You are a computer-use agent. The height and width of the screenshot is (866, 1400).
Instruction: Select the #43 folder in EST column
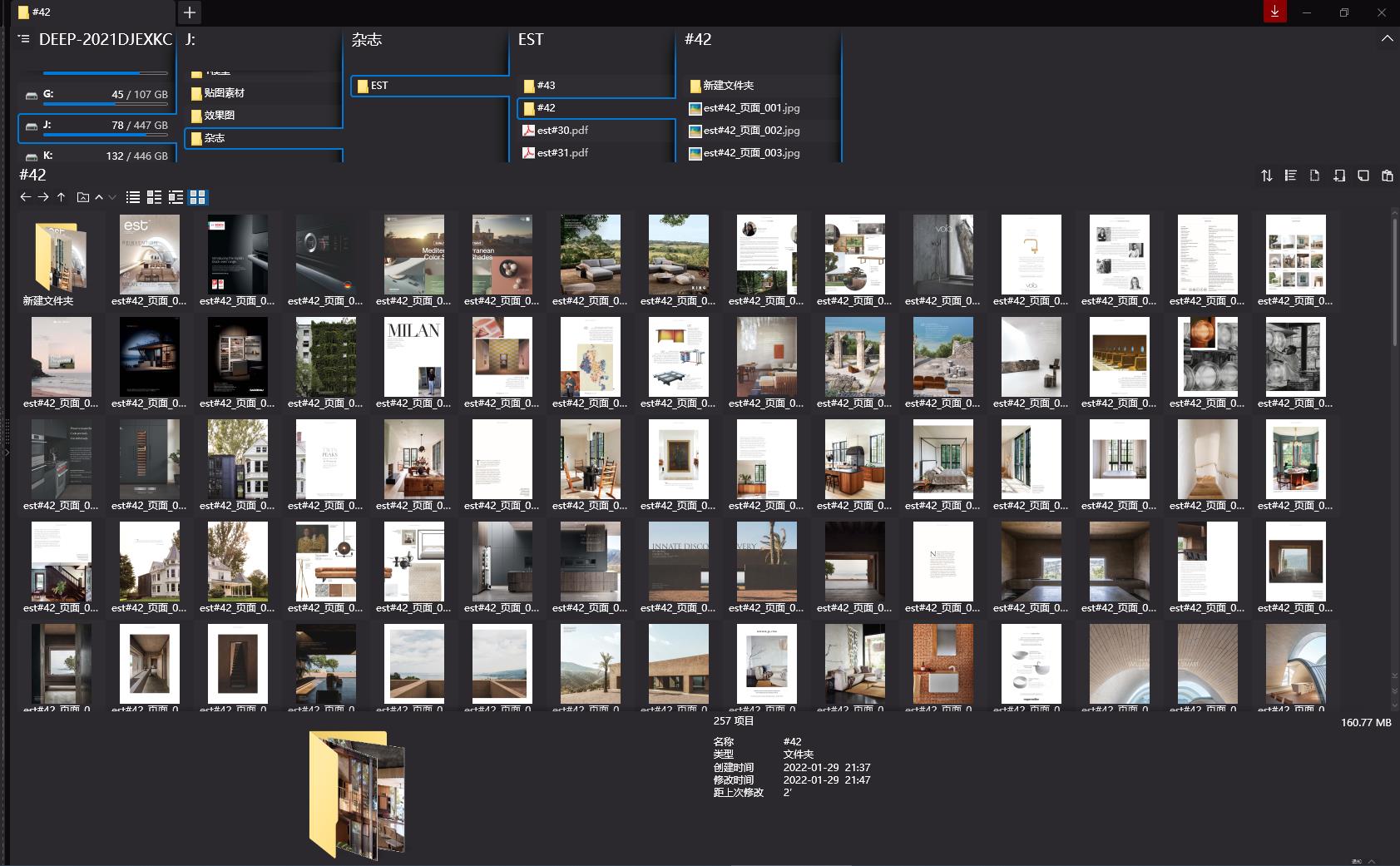tap(546, 86)
